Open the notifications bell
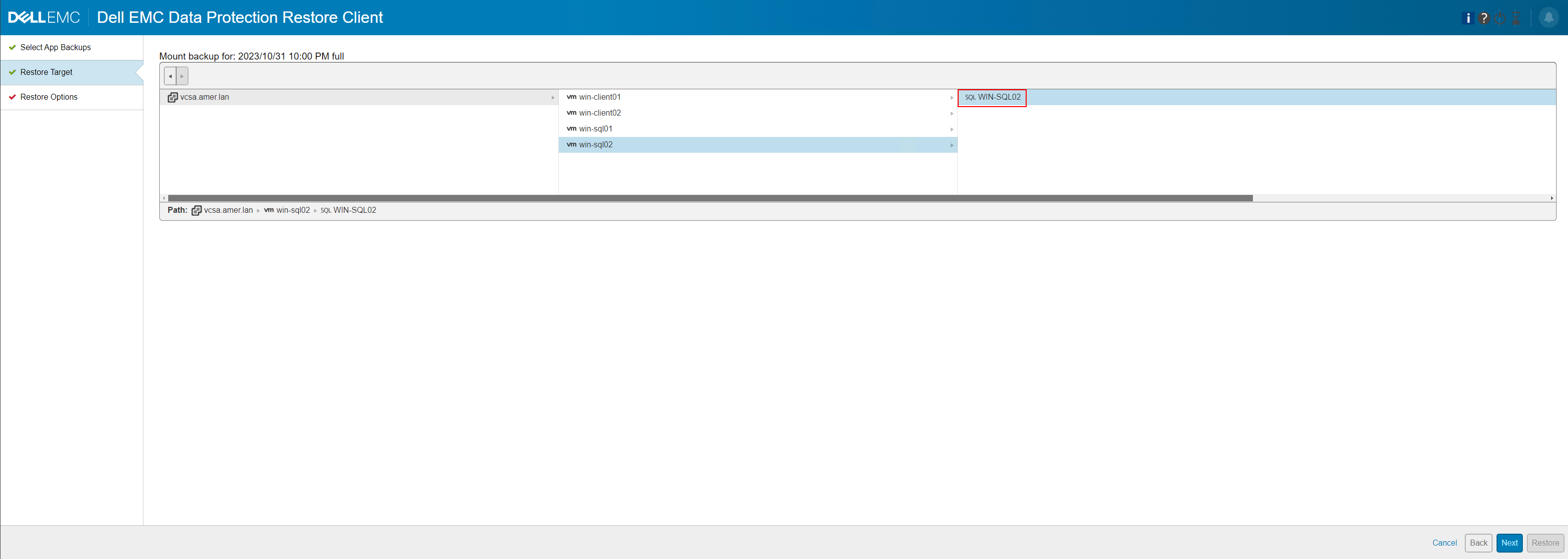Image resolution: width=1568 pixels, height=559 pixels. pyautogui.click(x=1549, y=18)
